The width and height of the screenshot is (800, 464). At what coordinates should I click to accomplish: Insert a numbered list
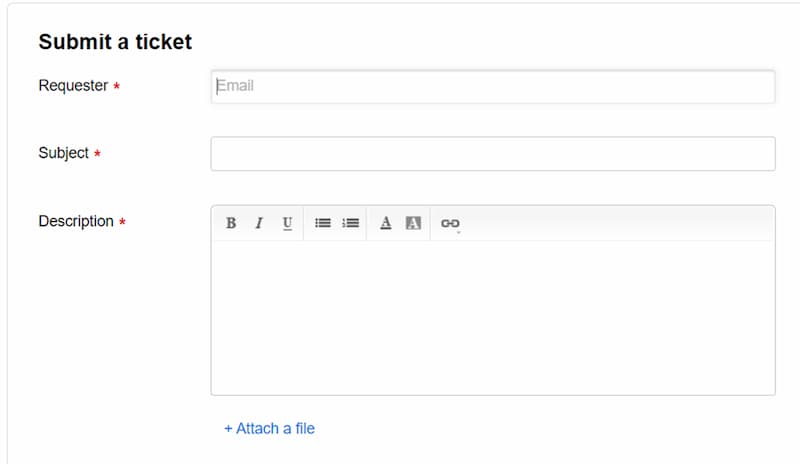(x=351, y=223)
